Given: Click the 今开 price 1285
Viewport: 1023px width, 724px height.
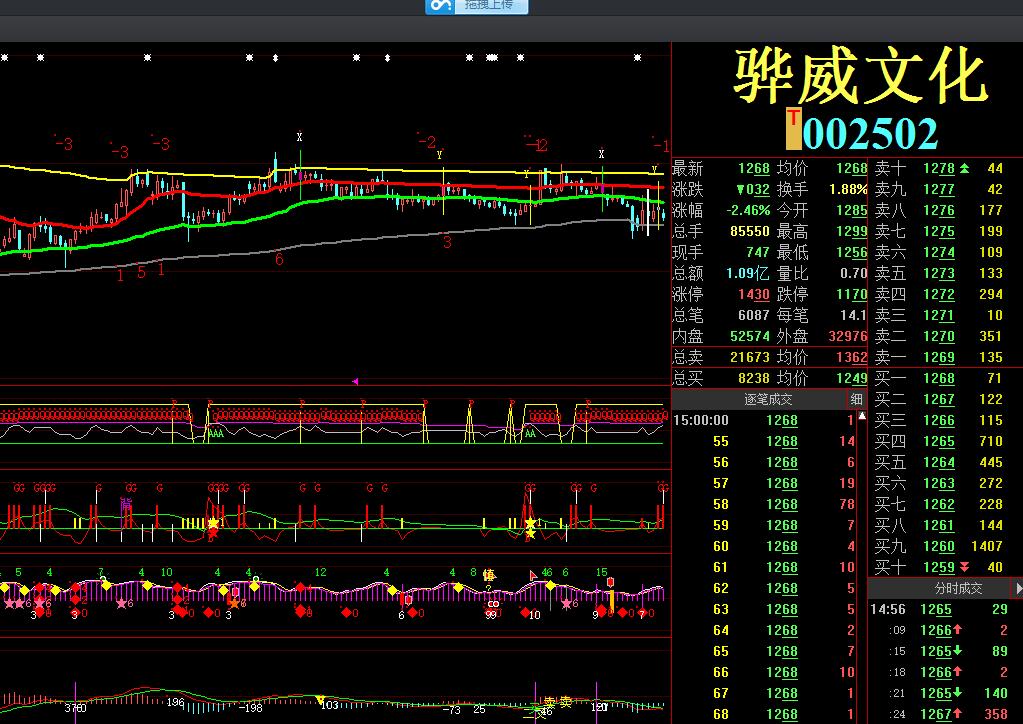Looking at the screenshot, I should coord(852,211).
